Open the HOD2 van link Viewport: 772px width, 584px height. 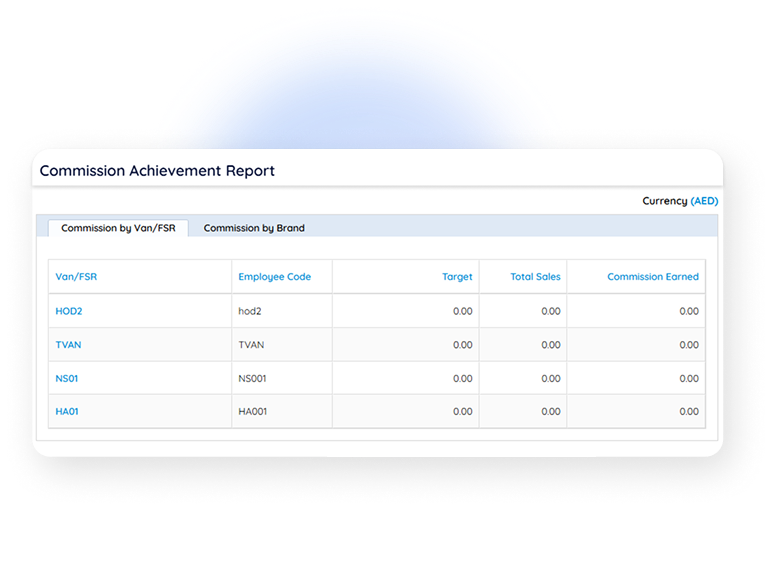tap(69, 311)
